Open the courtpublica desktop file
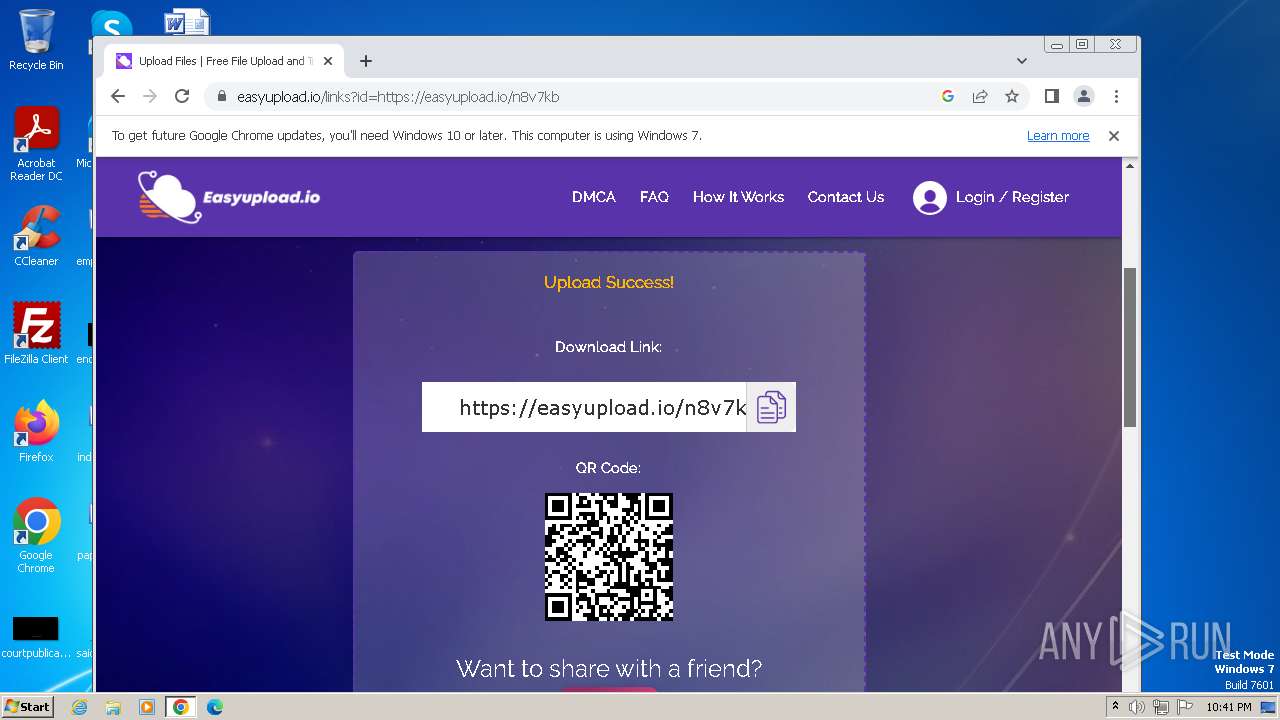1280x720 pixels. [x=36, y=638]
